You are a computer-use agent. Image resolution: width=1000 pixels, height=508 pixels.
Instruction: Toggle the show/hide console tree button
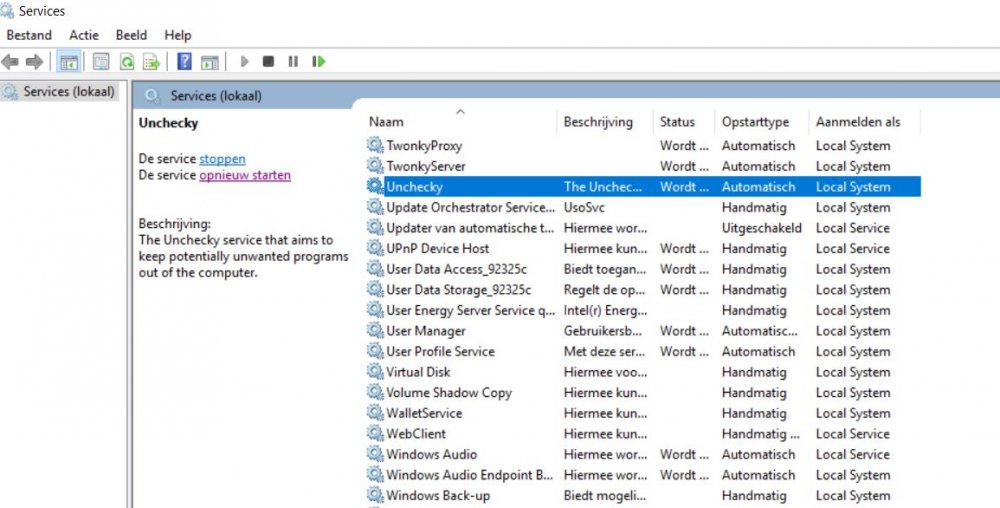point(69,62)
